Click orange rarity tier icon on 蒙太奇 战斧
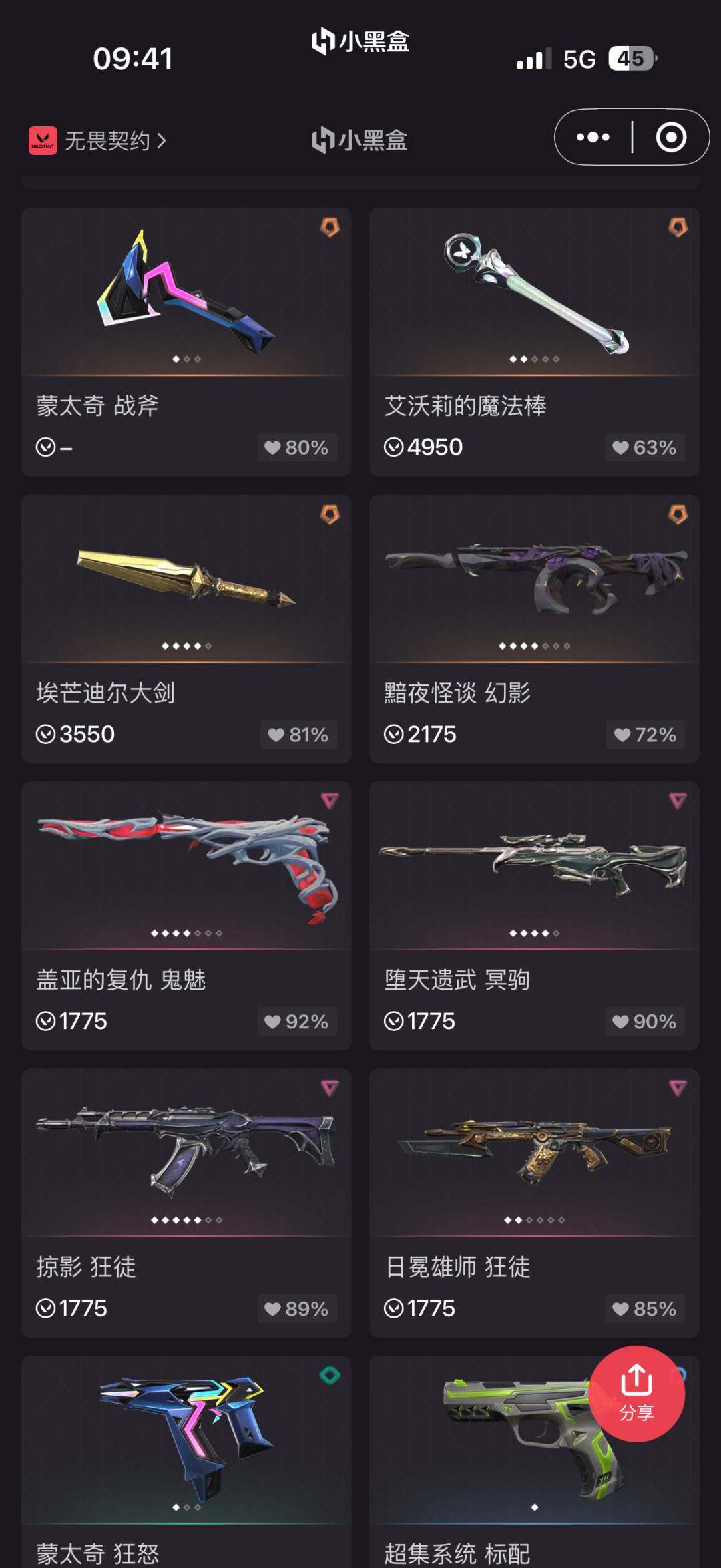This screenshot has width=721, height=1568. [x=330, y=227]
